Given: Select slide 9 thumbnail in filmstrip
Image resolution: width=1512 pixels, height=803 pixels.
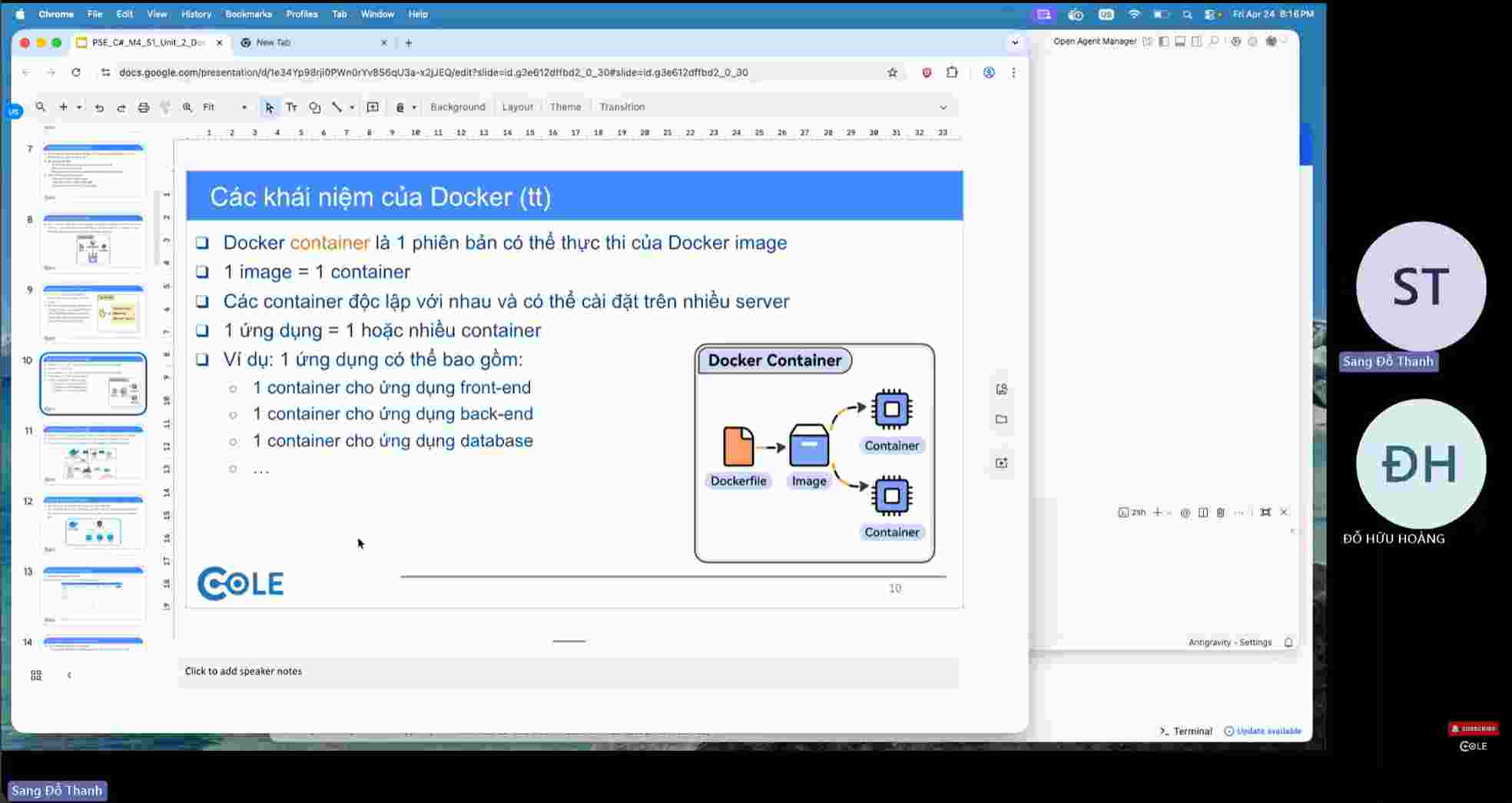Looking at the screenshot, I should [x=93, y=314].
